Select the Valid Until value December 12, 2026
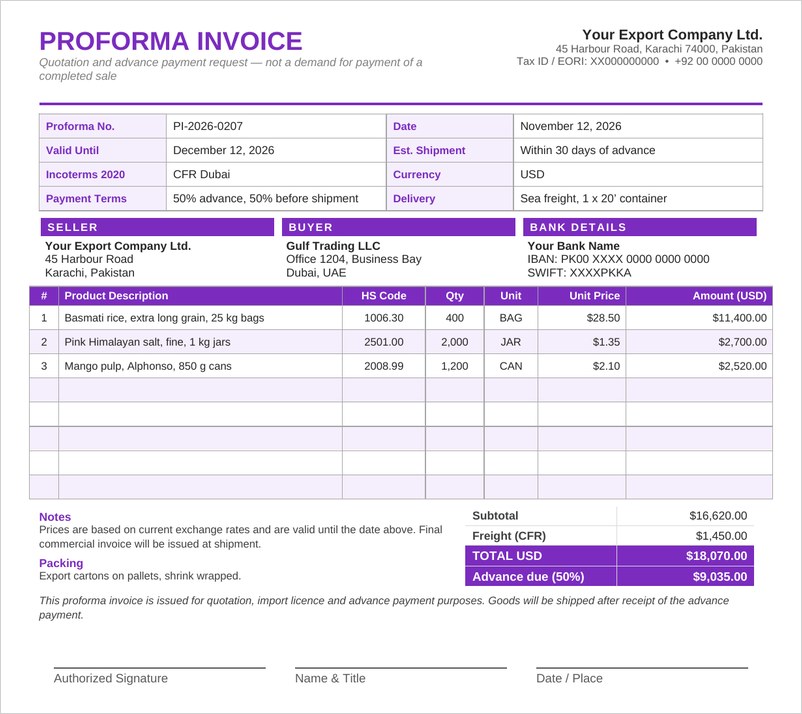Screen dimensions: 802x714 click(224, 150)
